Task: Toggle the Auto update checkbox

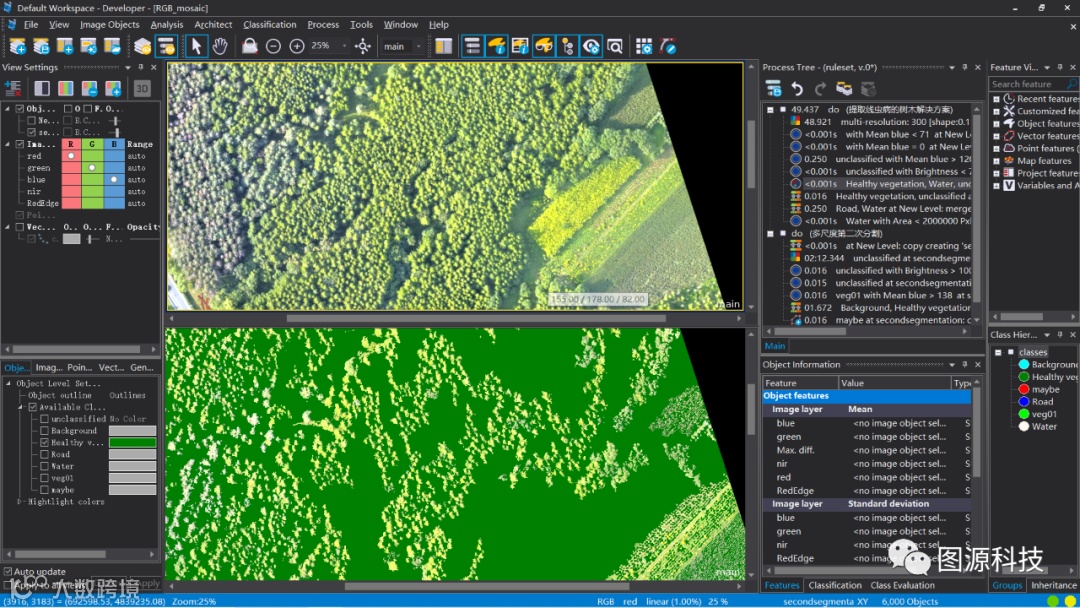Action: [8, 572]
